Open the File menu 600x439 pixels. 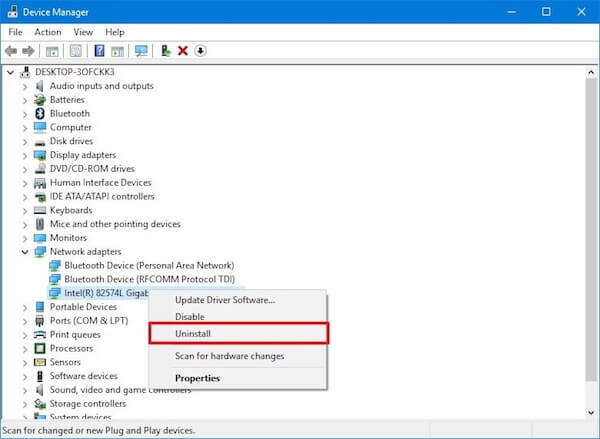click(x=15, y=32)
